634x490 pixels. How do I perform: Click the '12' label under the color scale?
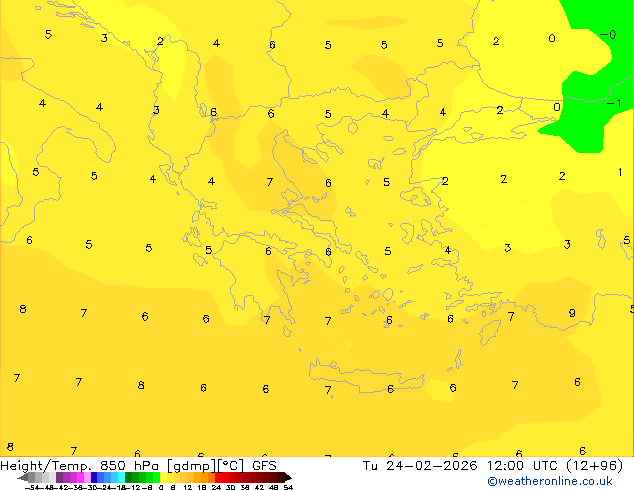click(x=188, y=487)
